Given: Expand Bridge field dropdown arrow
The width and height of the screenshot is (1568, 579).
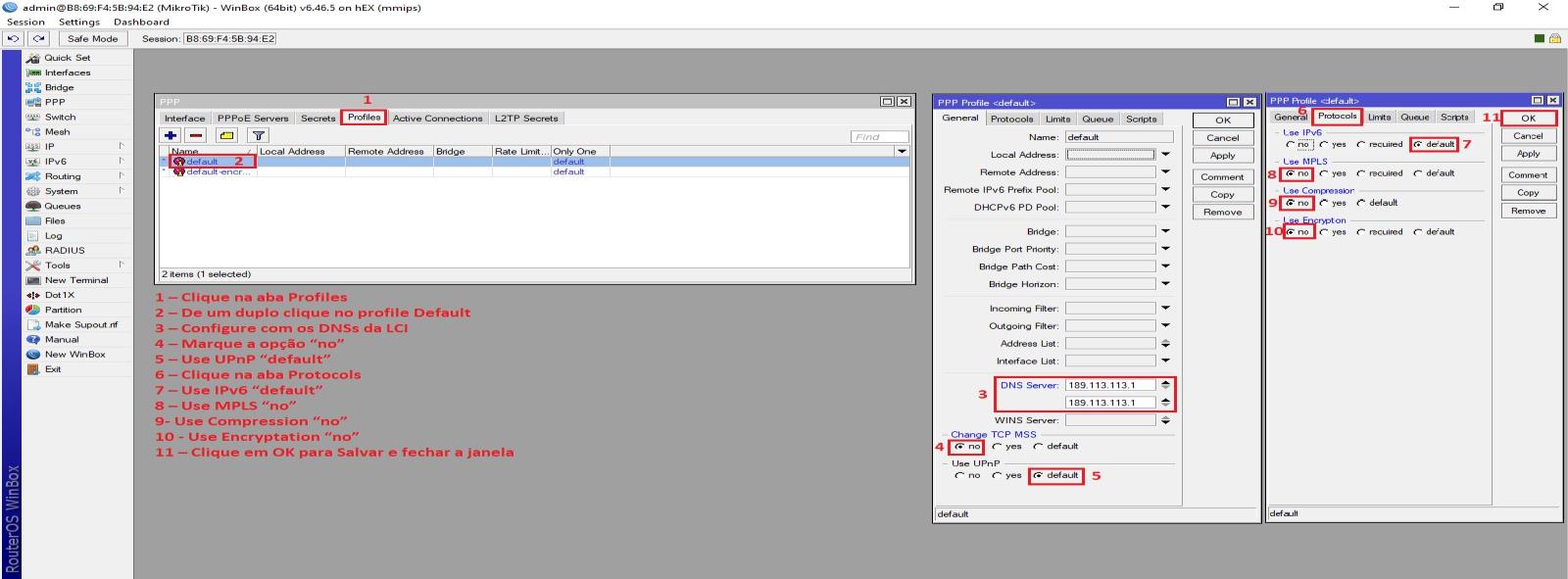Looking at the screenshot, I should pos(1165,231).
